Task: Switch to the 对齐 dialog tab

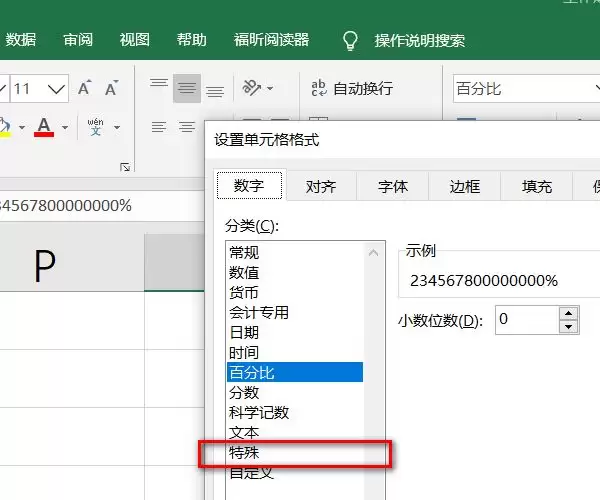Action: [x=321, y=186]
